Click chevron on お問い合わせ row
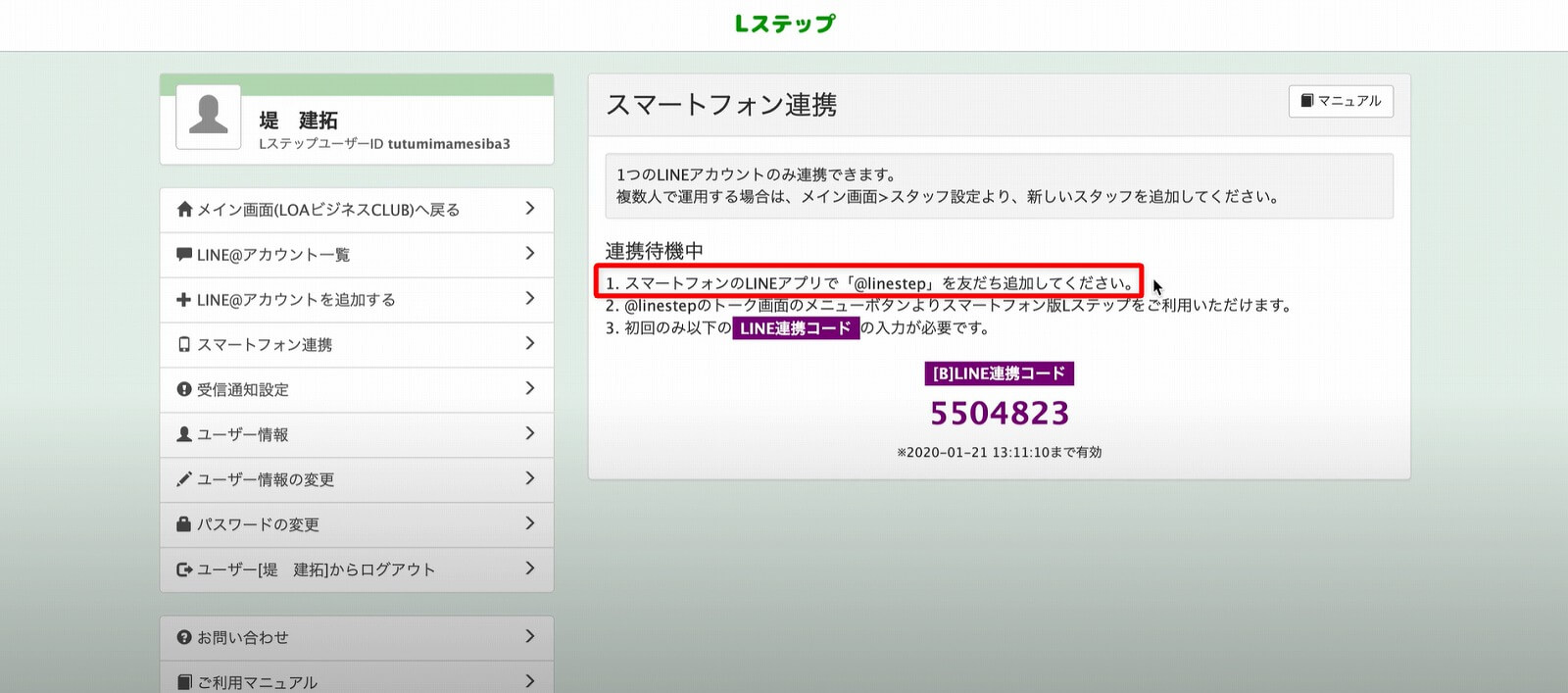The image size is (1568, 693). (x=530, y=636)
